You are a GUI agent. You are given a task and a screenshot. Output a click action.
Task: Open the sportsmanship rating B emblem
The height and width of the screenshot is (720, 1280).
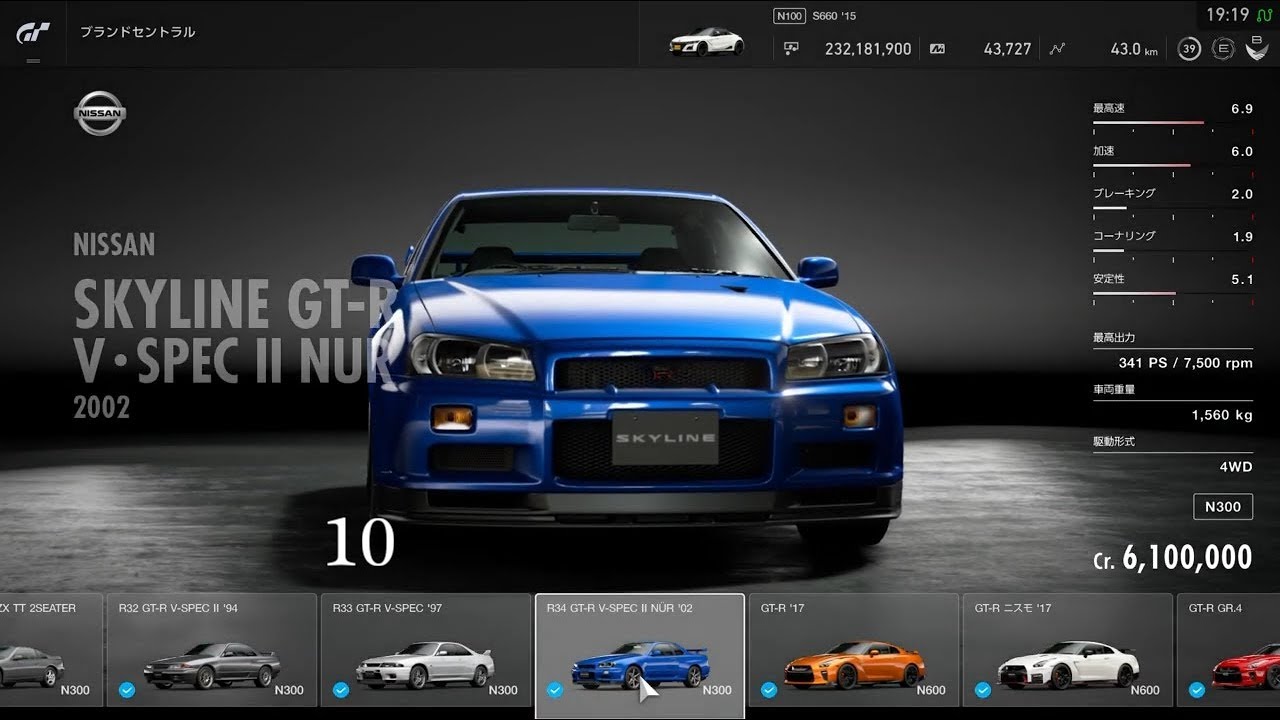(1256, 47)
